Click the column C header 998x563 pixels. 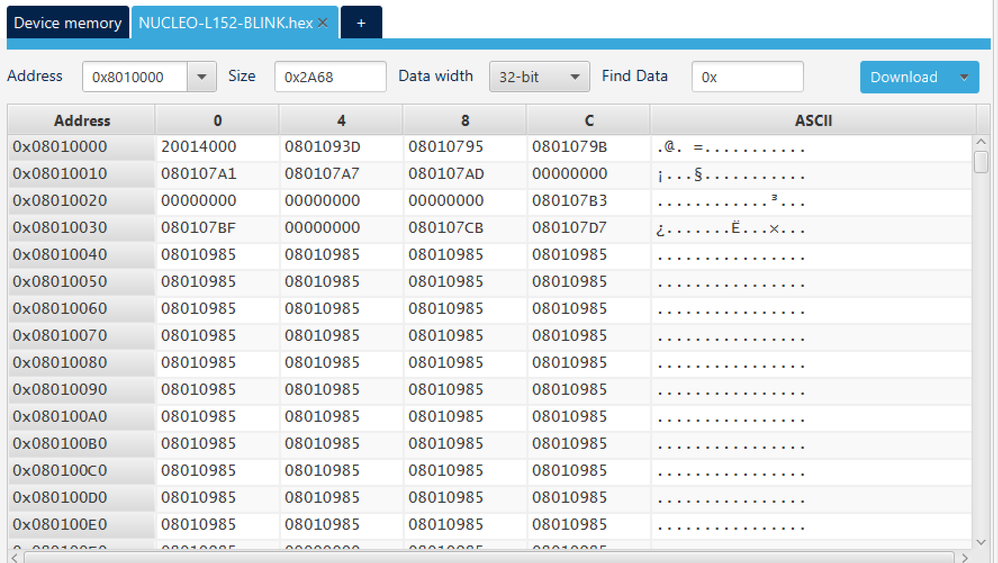click(x=589, y=120)
